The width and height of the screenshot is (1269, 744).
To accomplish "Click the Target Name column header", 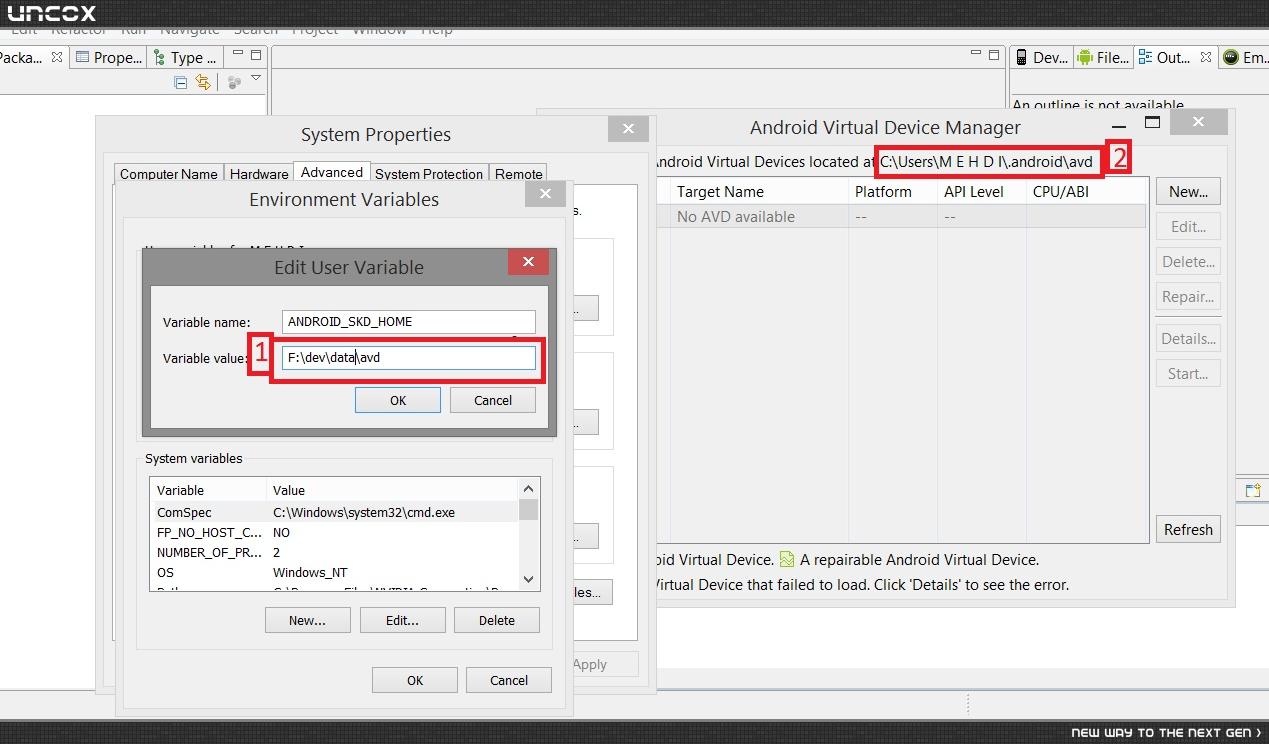I will (x=758, y=191).
